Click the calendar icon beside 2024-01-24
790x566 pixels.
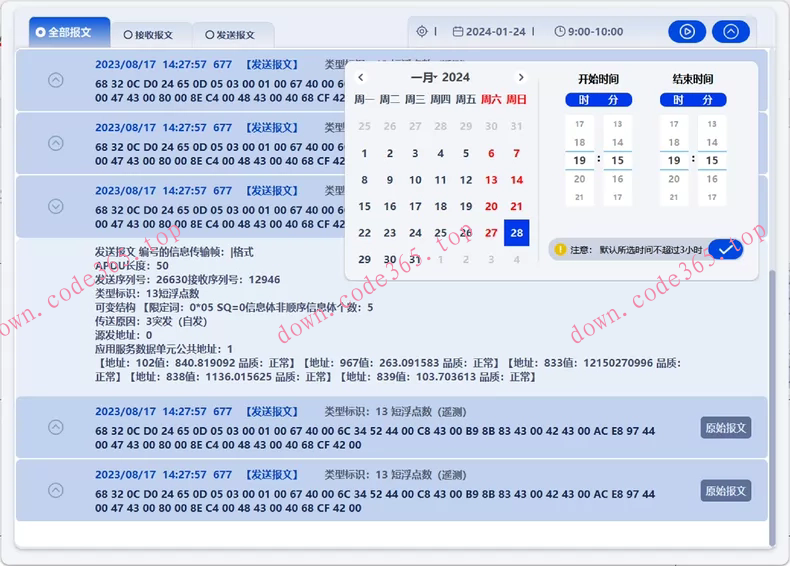click(458, 32)
